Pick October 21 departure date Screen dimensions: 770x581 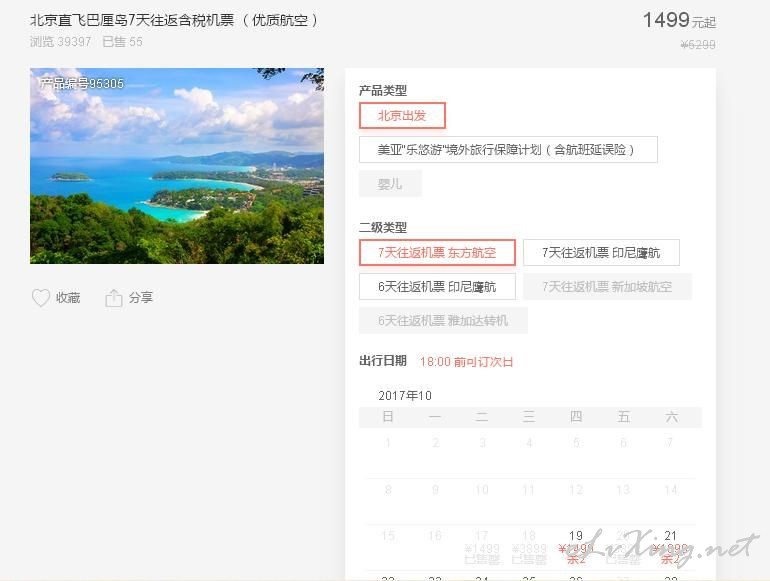coord(670,548)
